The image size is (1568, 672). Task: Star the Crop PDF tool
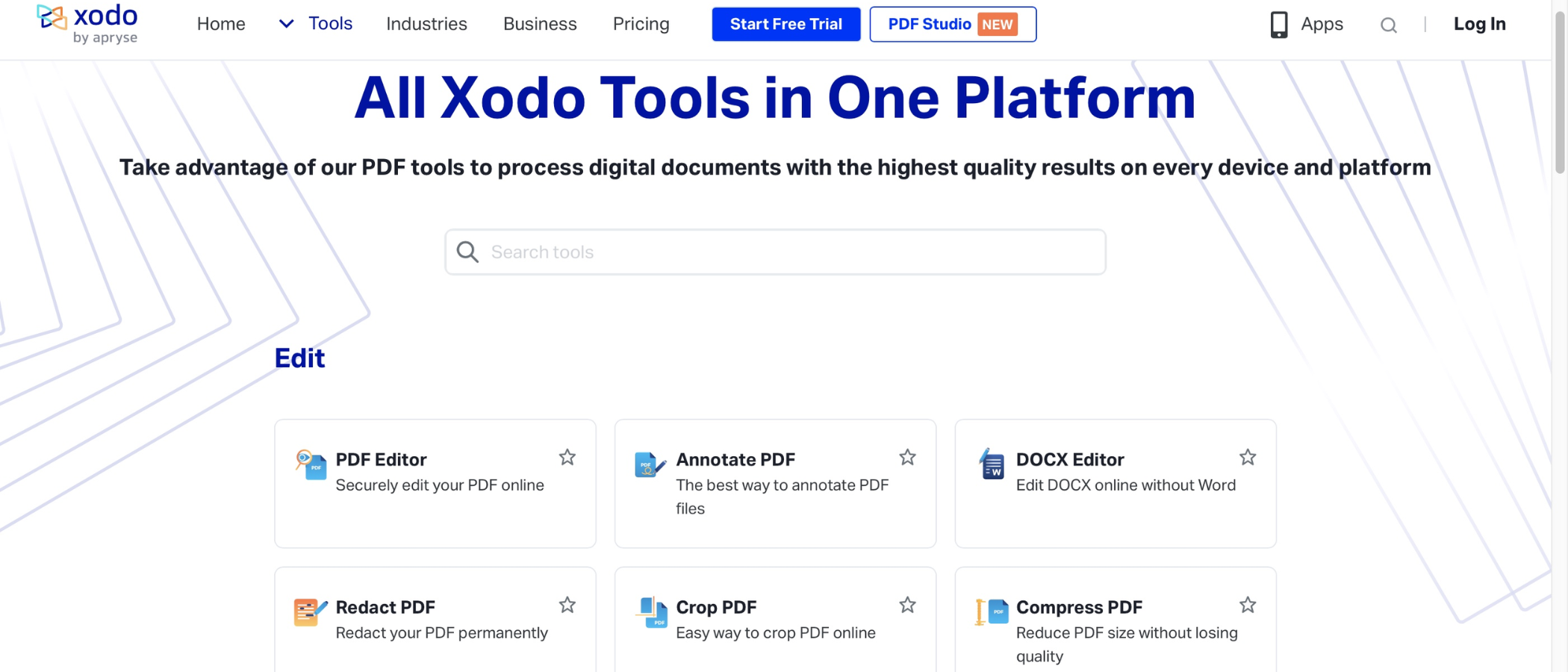tap(907, 605)
